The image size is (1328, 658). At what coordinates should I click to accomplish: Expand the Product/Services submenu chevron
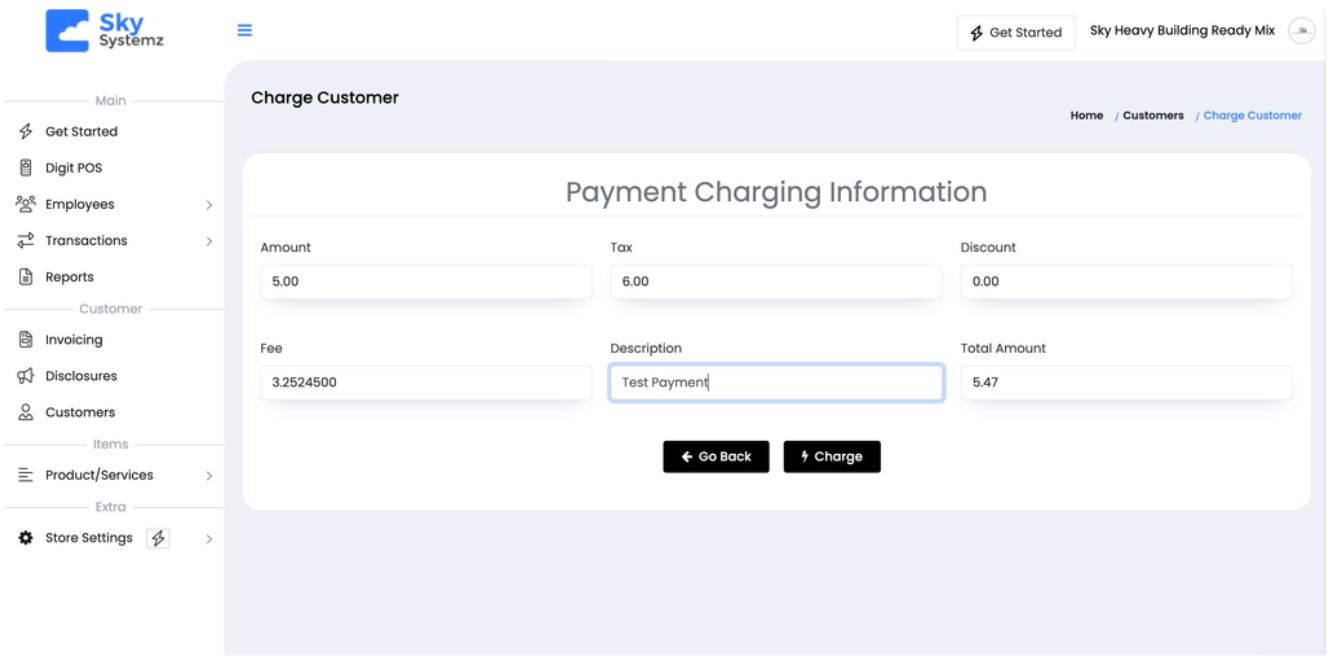point(209,476)
